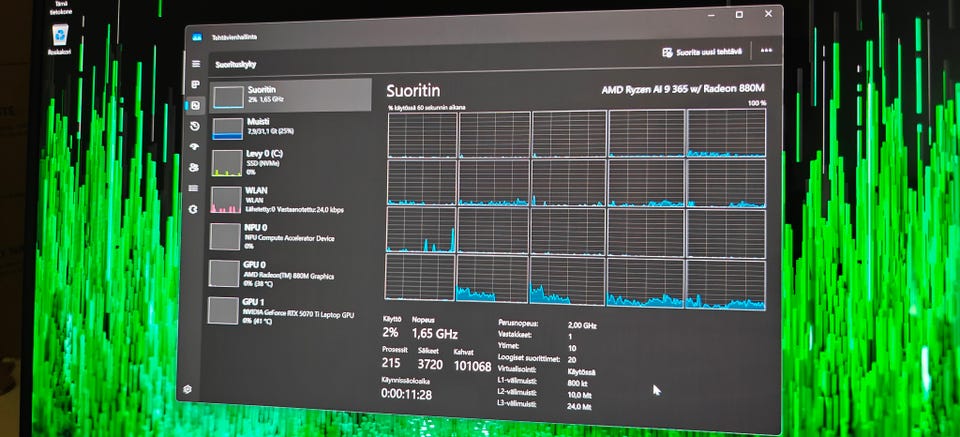Click the '1,65 GHz' speed value under Nopeus
This screenshot has height=437, width=960.
click(x=435, y=334)
